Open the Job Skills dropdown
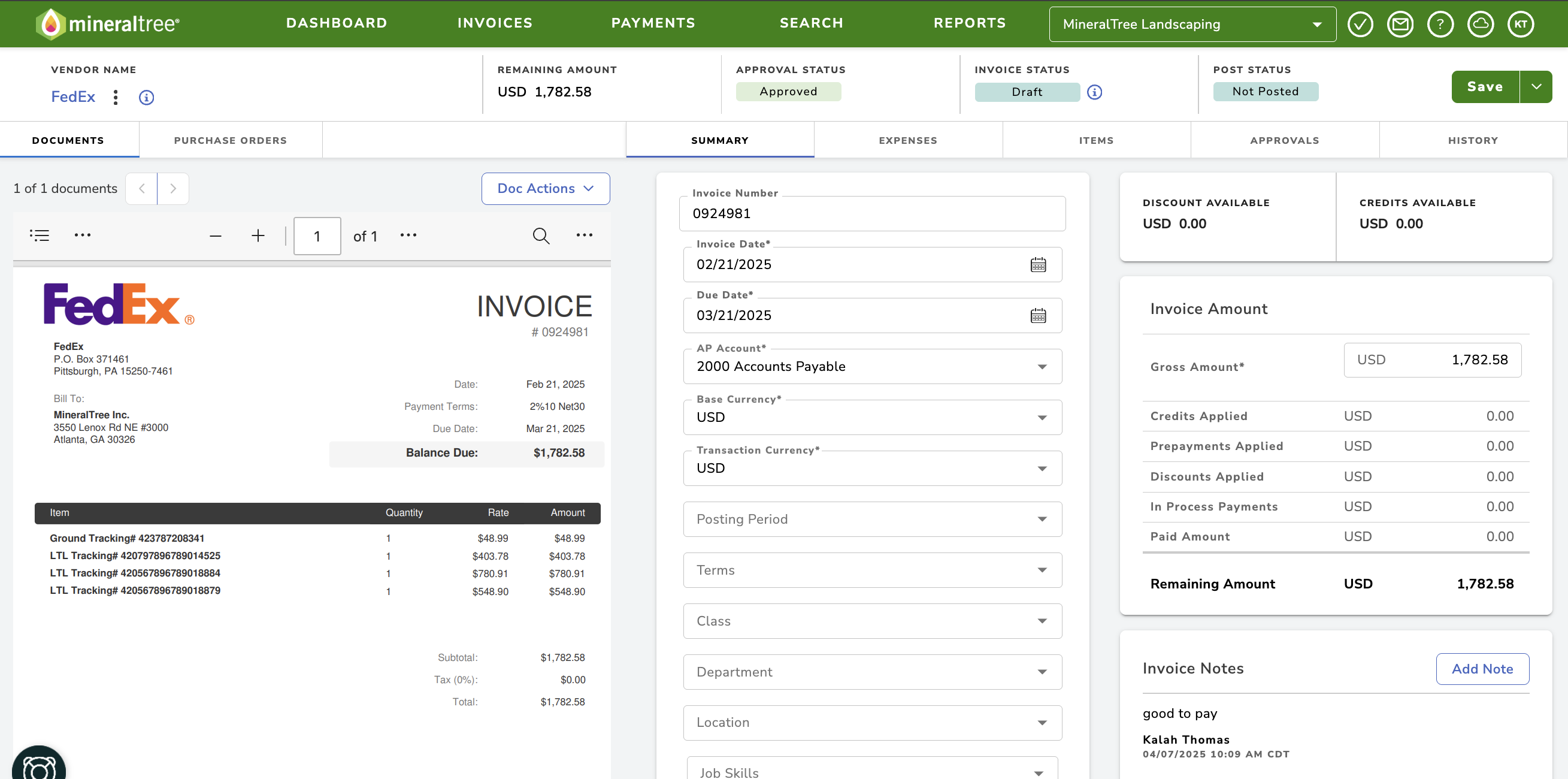Image resolution: width=1568 pixels, height=779 pixels. coord(872,769)
